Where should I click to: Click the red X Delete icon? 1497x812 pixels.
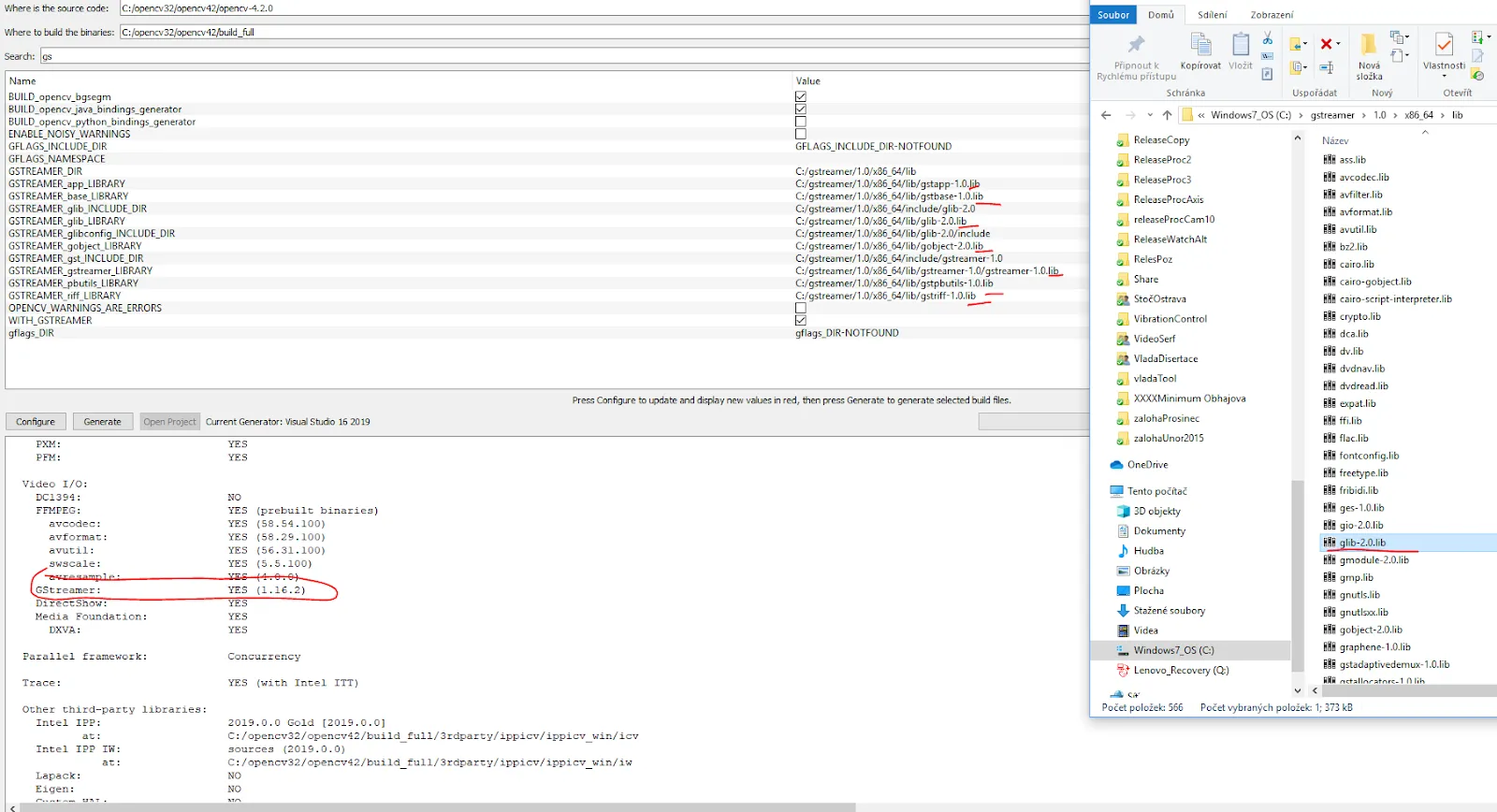[x=1326, y=44]
